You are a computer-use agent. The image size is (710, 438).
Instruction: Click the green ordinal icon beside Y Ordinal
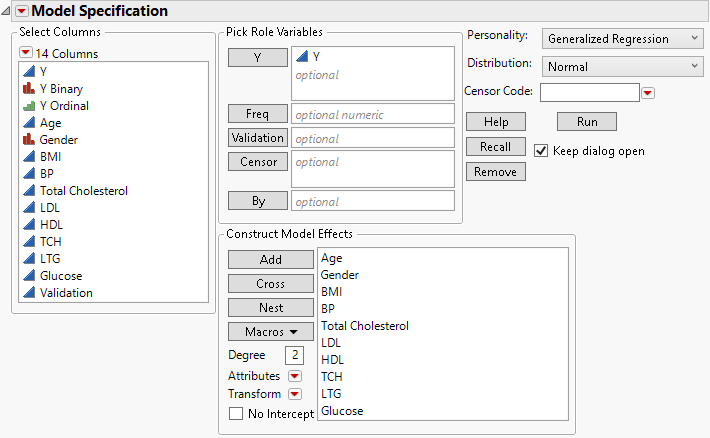tap(28, 106)
